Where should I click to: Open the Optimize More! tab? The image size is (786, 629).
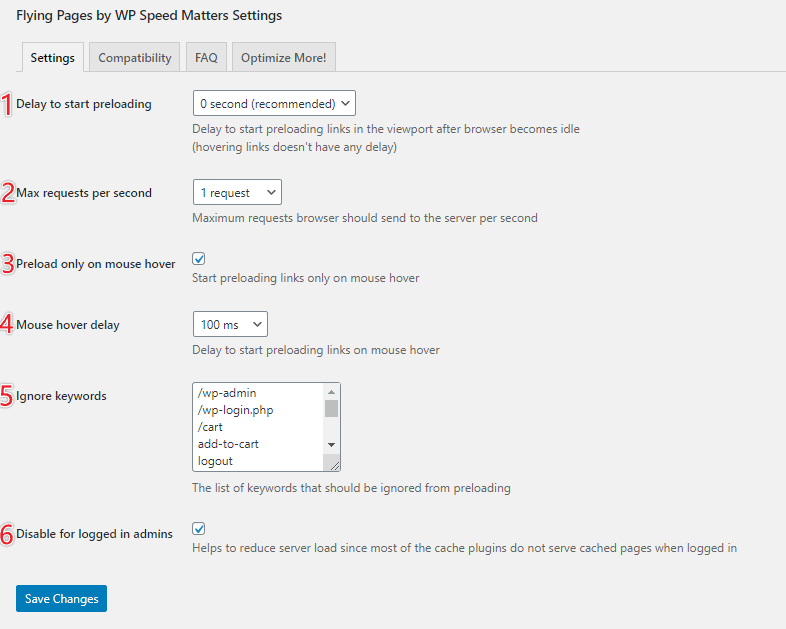pyautogui.click(x=283, y=58)
